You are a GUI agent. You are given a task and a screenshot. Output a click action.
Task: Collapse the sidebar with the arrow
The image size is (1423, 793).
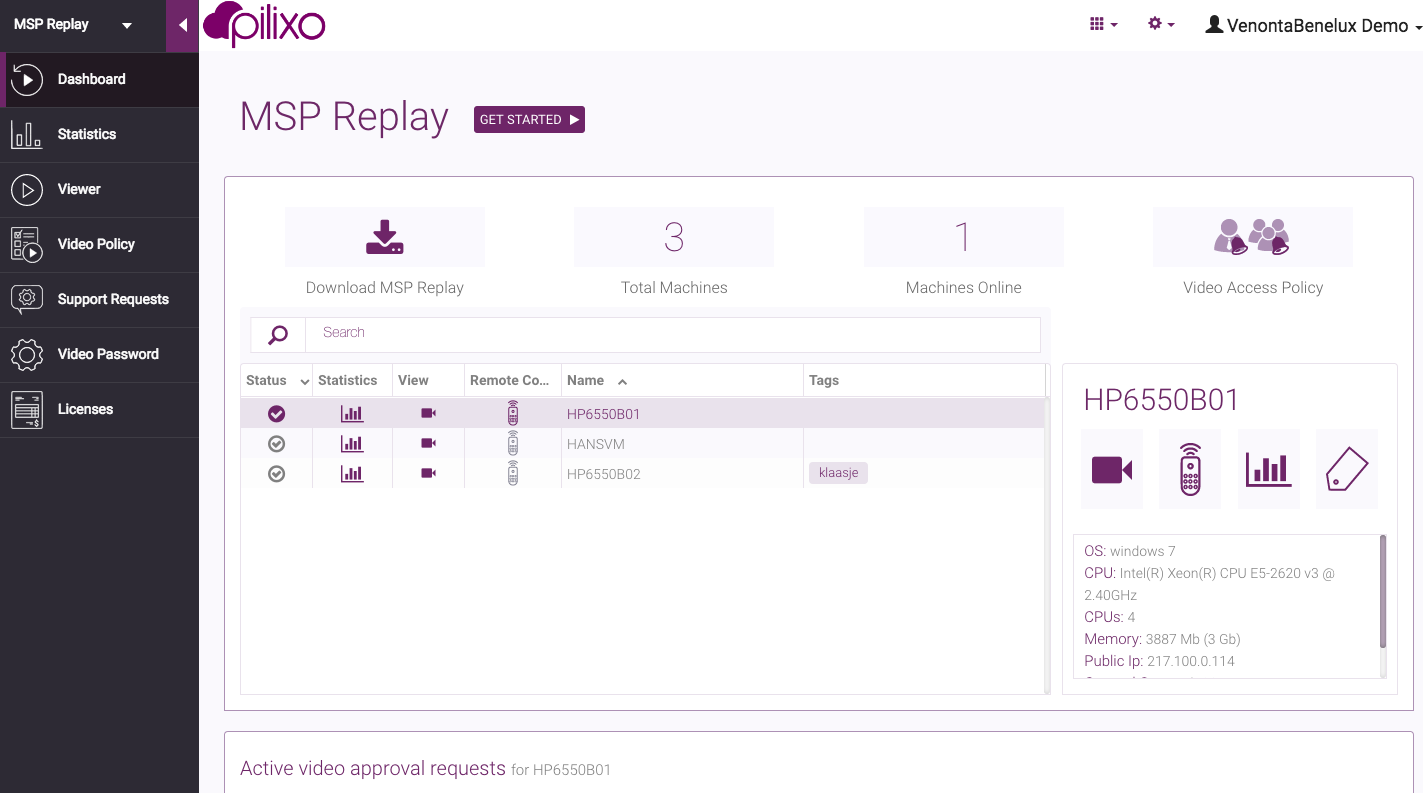[182, 25]
